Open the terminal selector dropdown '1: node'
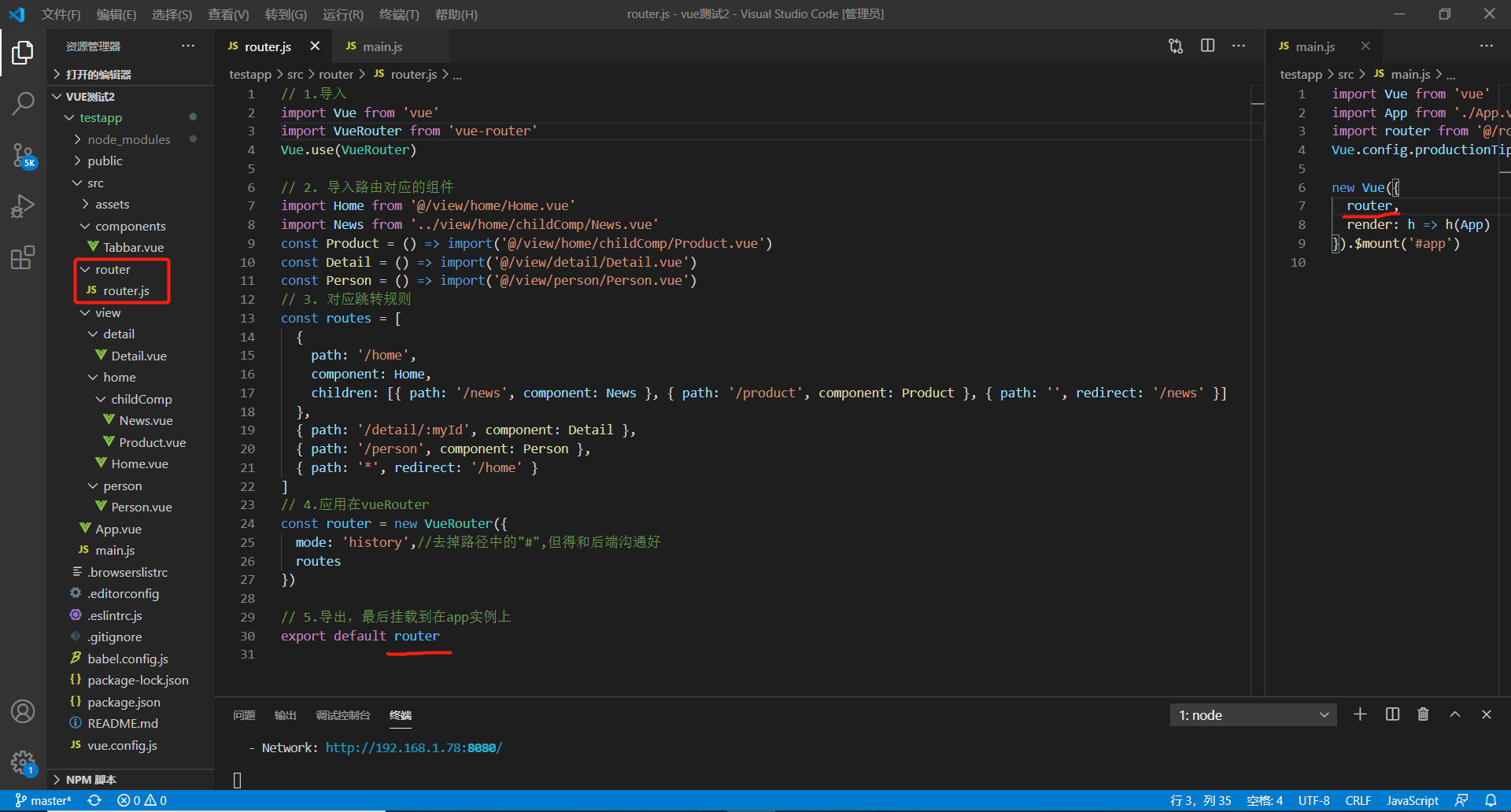Viewport: 1511px width, 812px height. [x=1253, y=715]
